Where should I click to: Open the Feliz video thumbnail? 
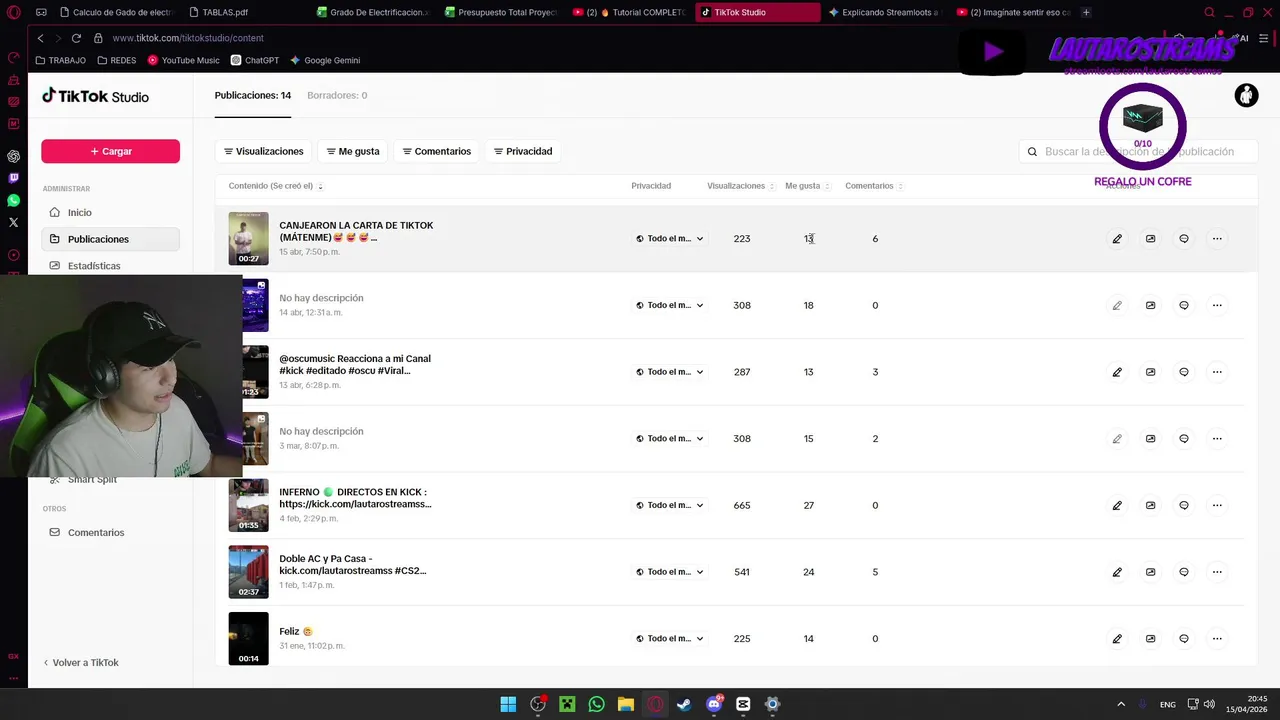pyautogui.click(x=248, y=638)
